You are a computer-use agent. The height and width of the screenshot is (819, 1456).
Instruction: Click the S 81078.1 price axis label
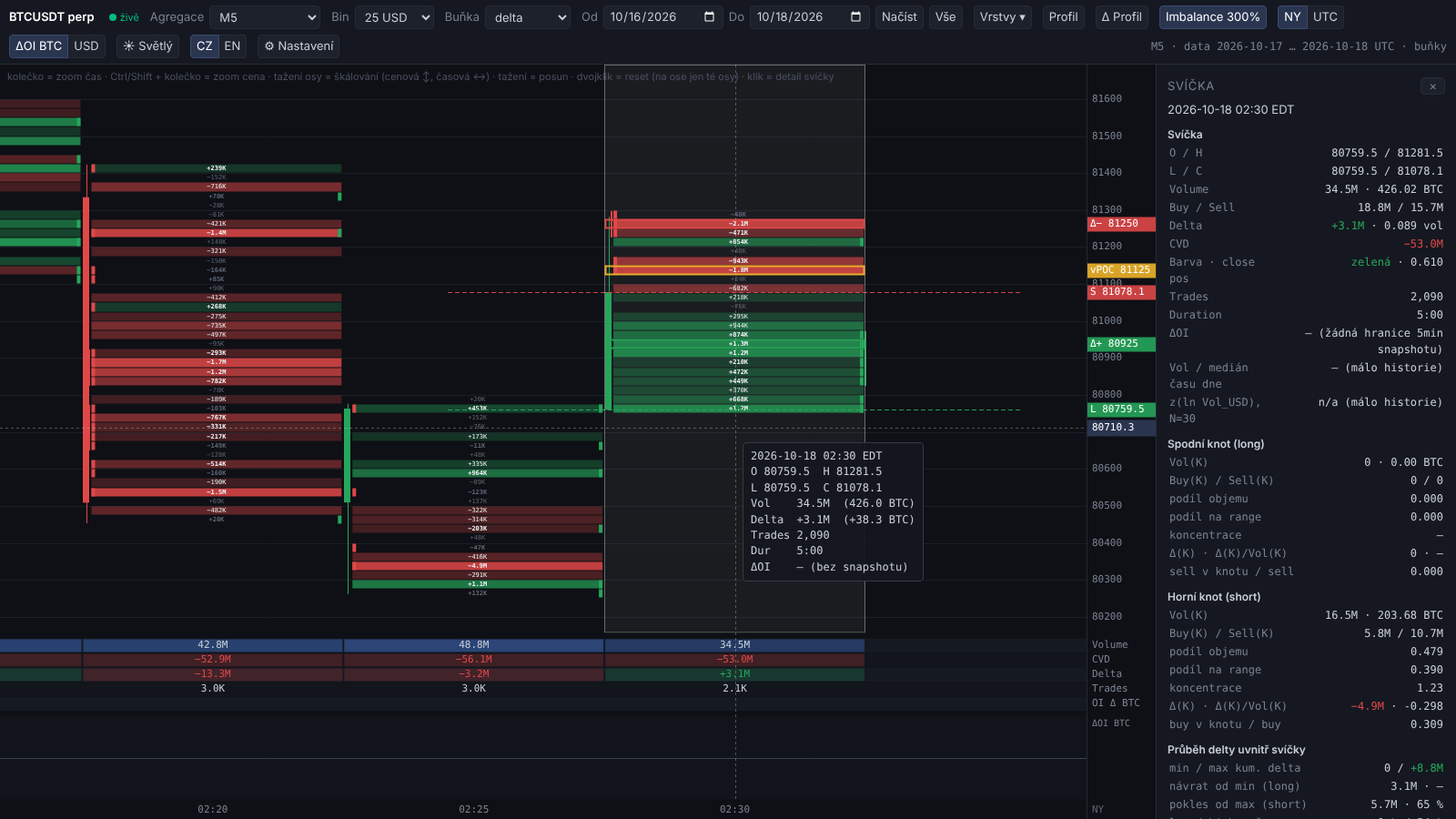(x=1121, y=292)
